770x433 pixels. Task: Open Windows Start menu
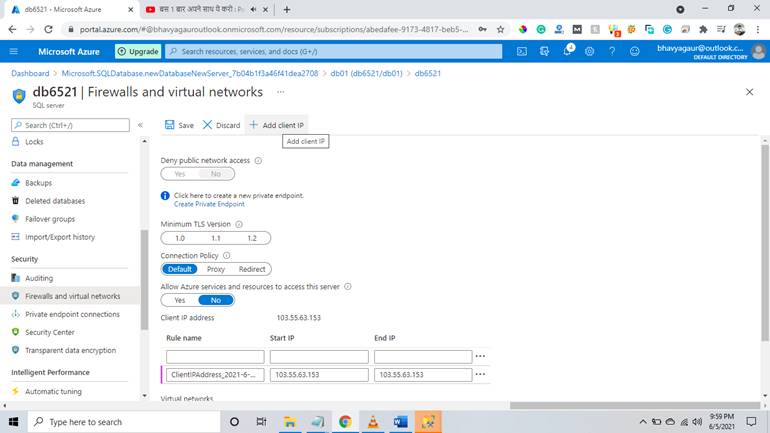13,422
